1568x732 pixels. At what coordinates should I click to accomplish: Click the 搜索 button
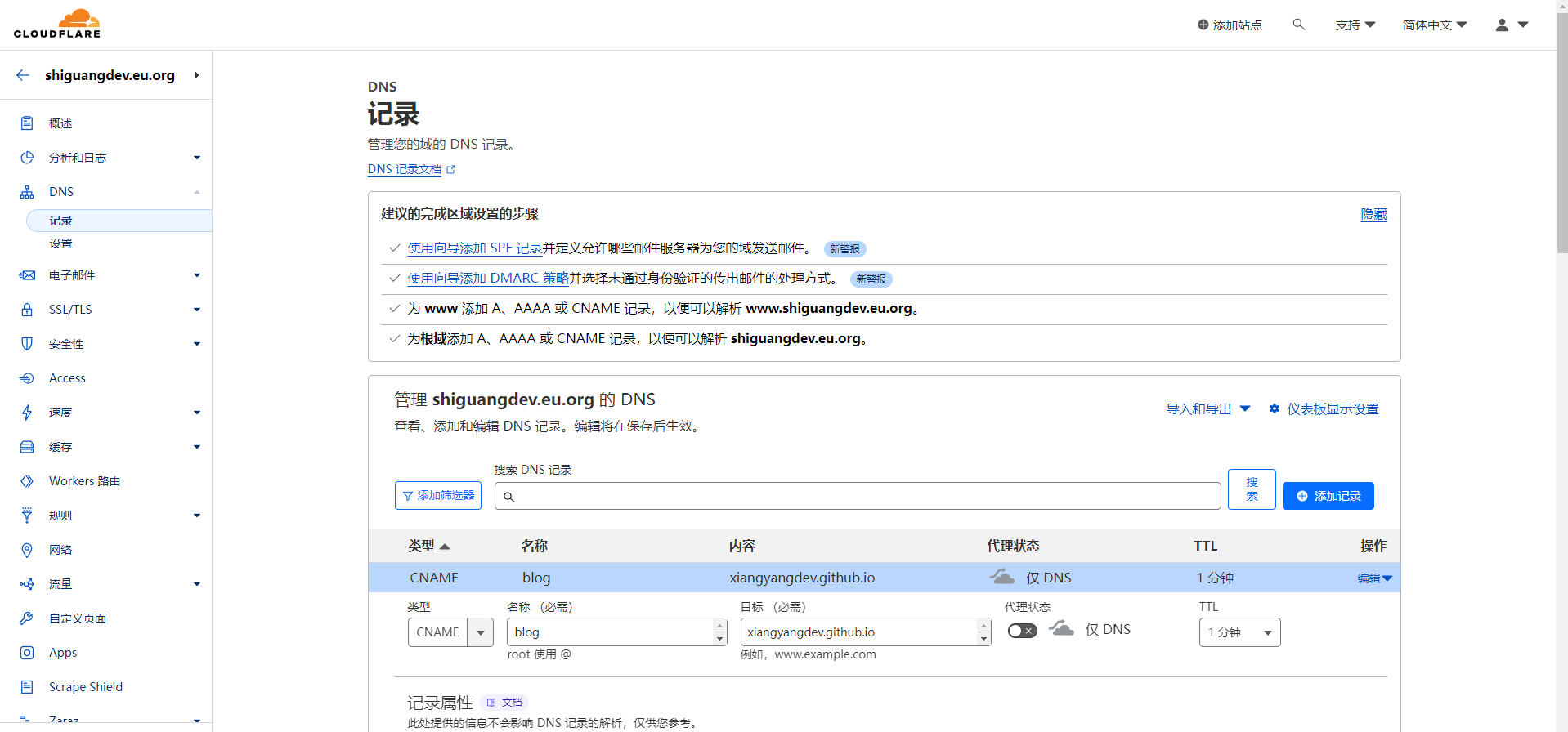pos(1252,489)
